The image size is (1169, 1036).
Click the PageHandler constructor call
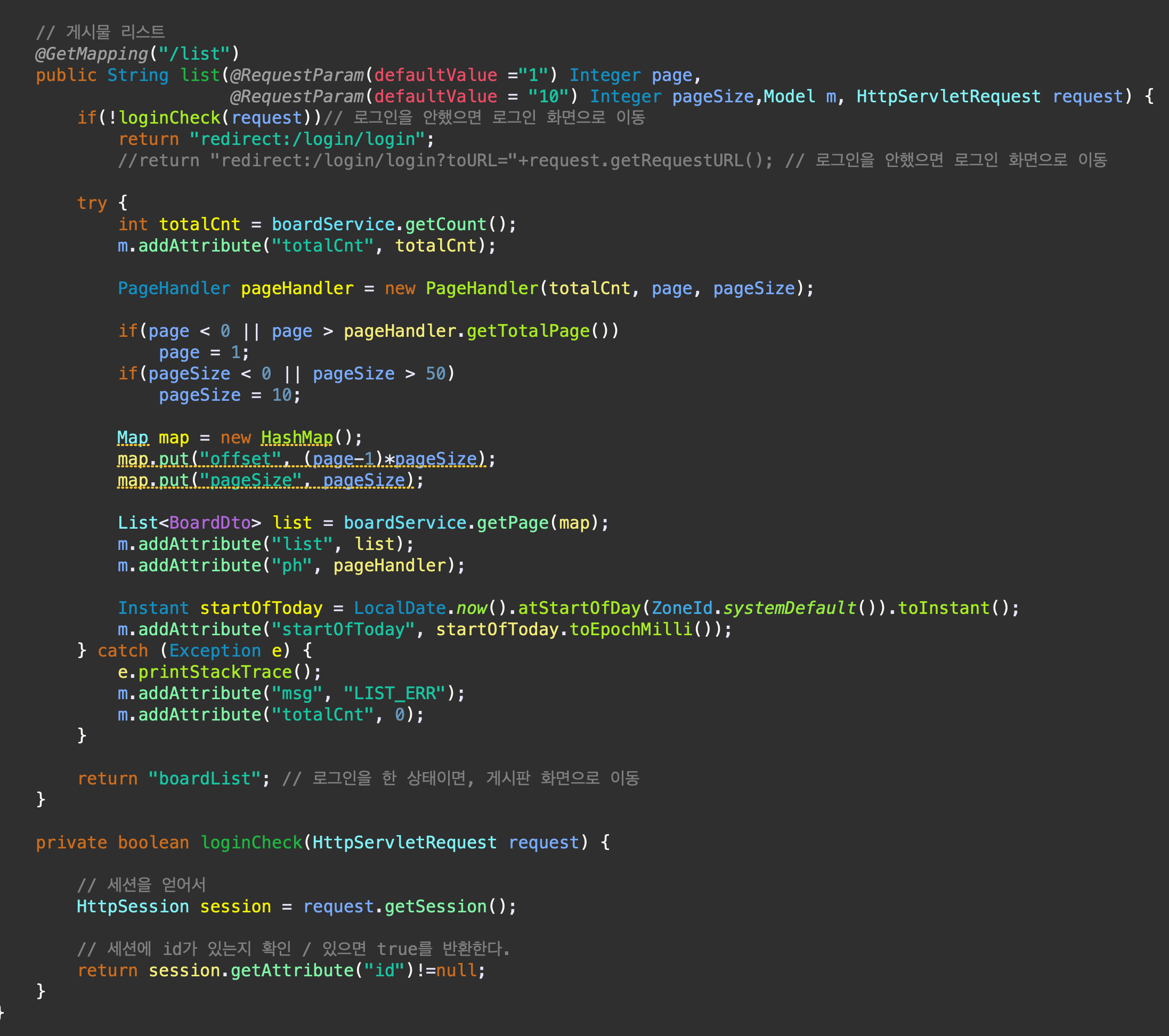click(x=482, y=288)
